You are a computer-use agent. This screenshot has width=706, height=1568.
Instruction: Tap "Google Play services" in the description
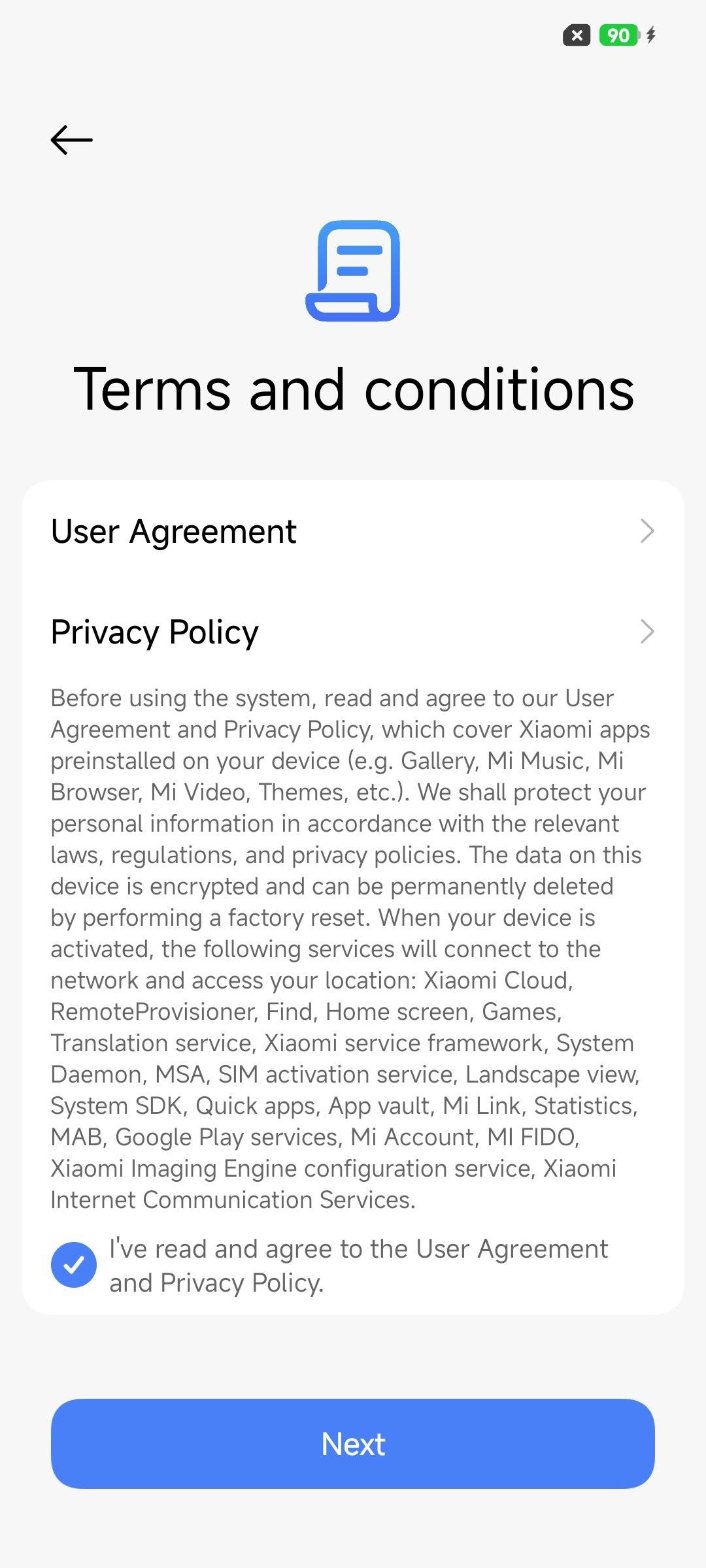tap(228, 1137)
